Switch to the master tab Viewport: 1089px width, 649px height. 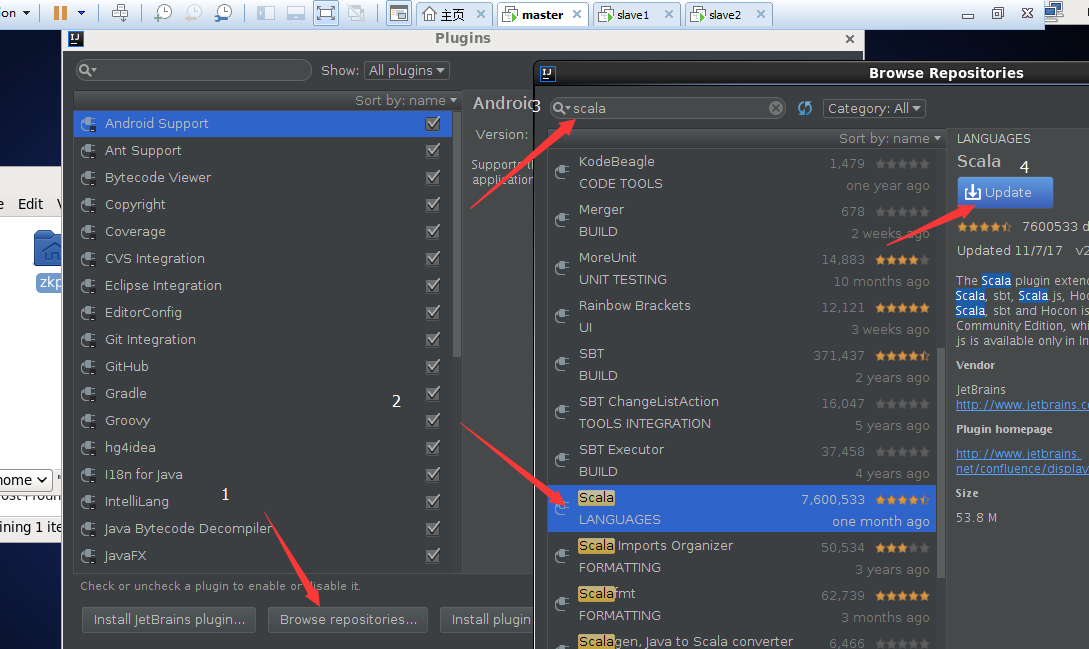click(x=542, y=15)
